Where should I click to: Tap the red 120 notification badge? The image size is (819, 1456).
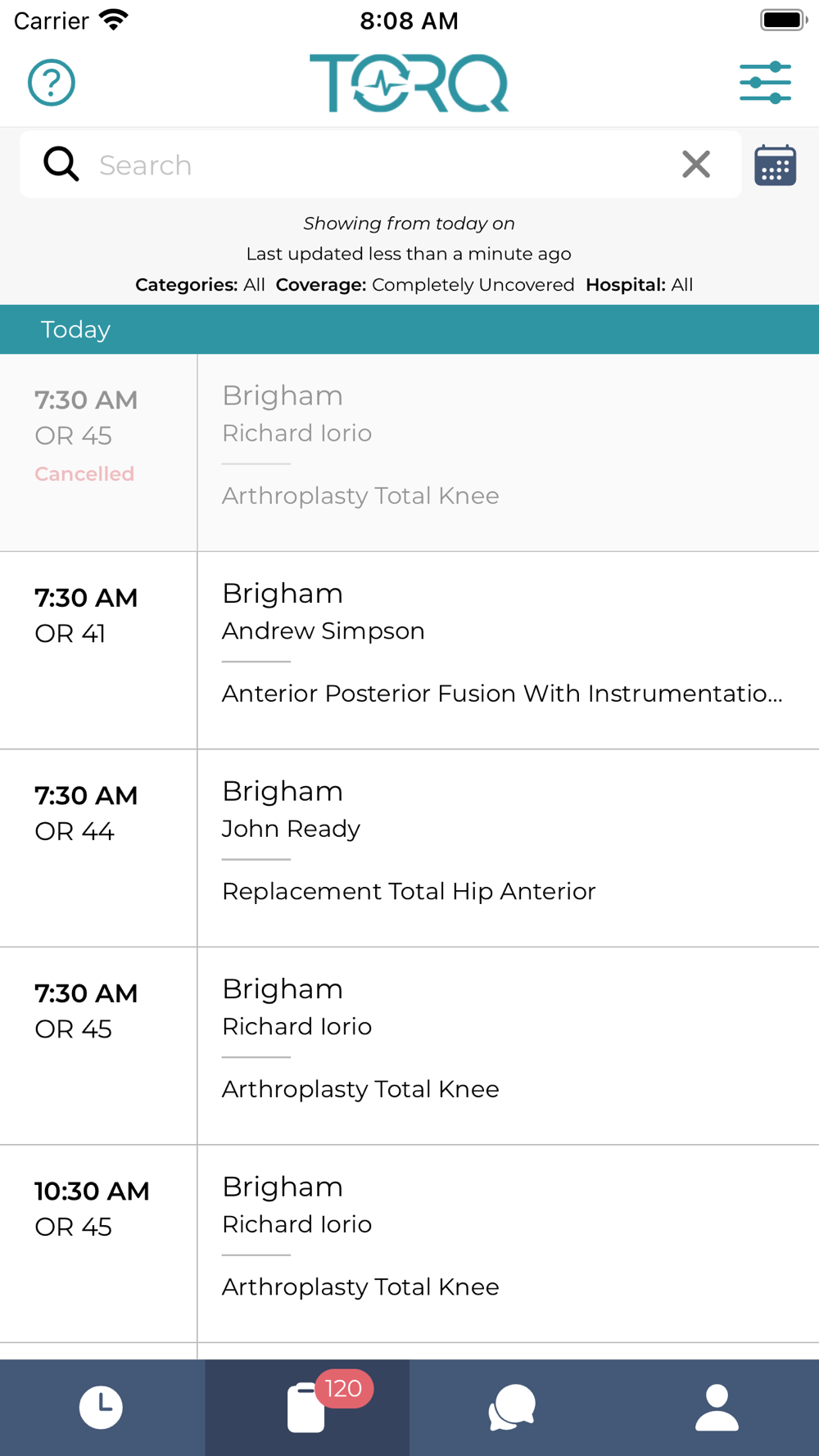344,1389
